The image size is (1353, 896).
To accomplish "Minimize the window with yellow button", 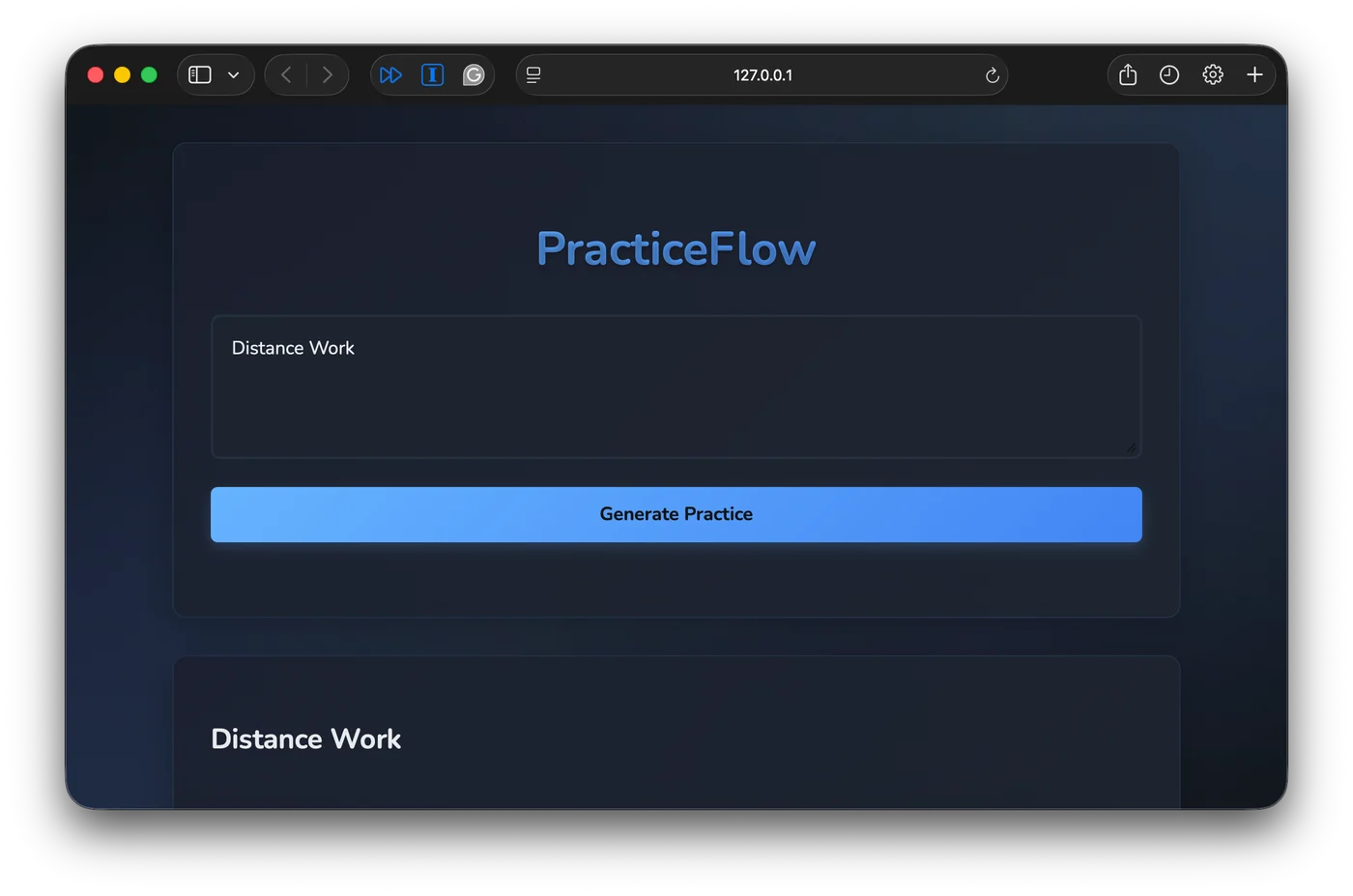I will [123, 75].
